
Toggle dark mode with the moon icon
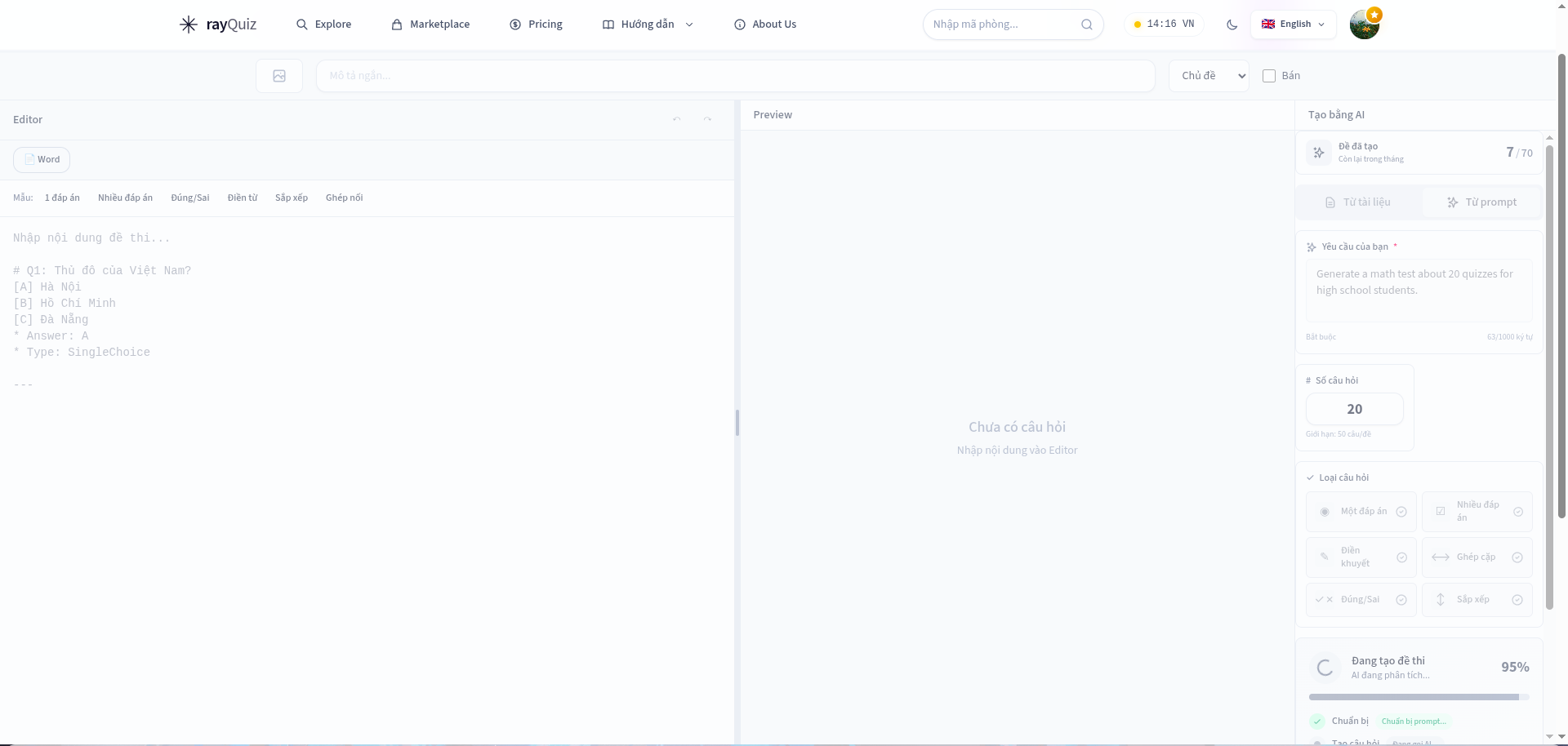(1232, 24)
